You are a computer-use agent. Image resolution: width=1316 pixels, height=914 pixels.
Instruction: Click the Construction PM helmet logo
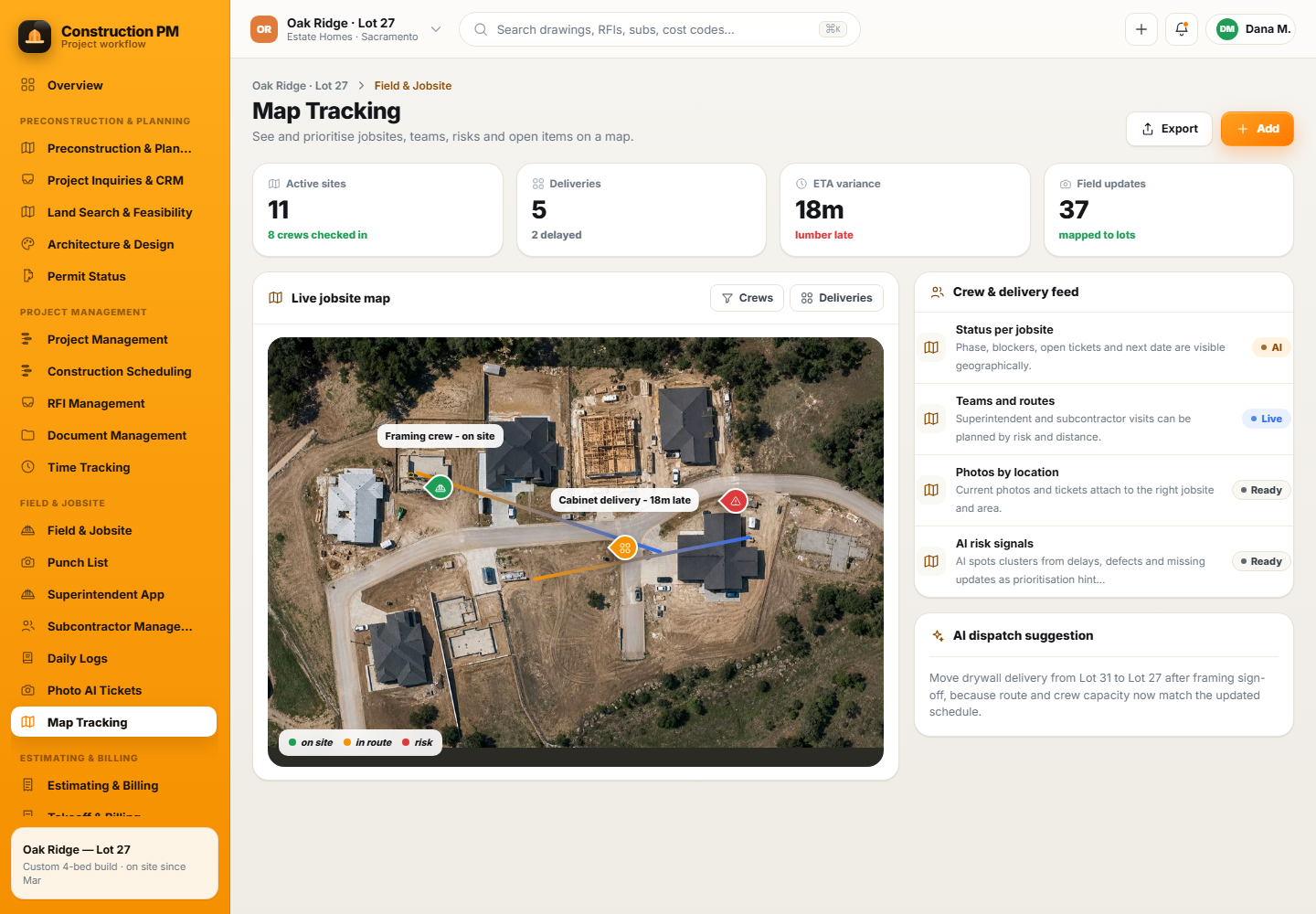pyautogui.click(x=35, y=37)
